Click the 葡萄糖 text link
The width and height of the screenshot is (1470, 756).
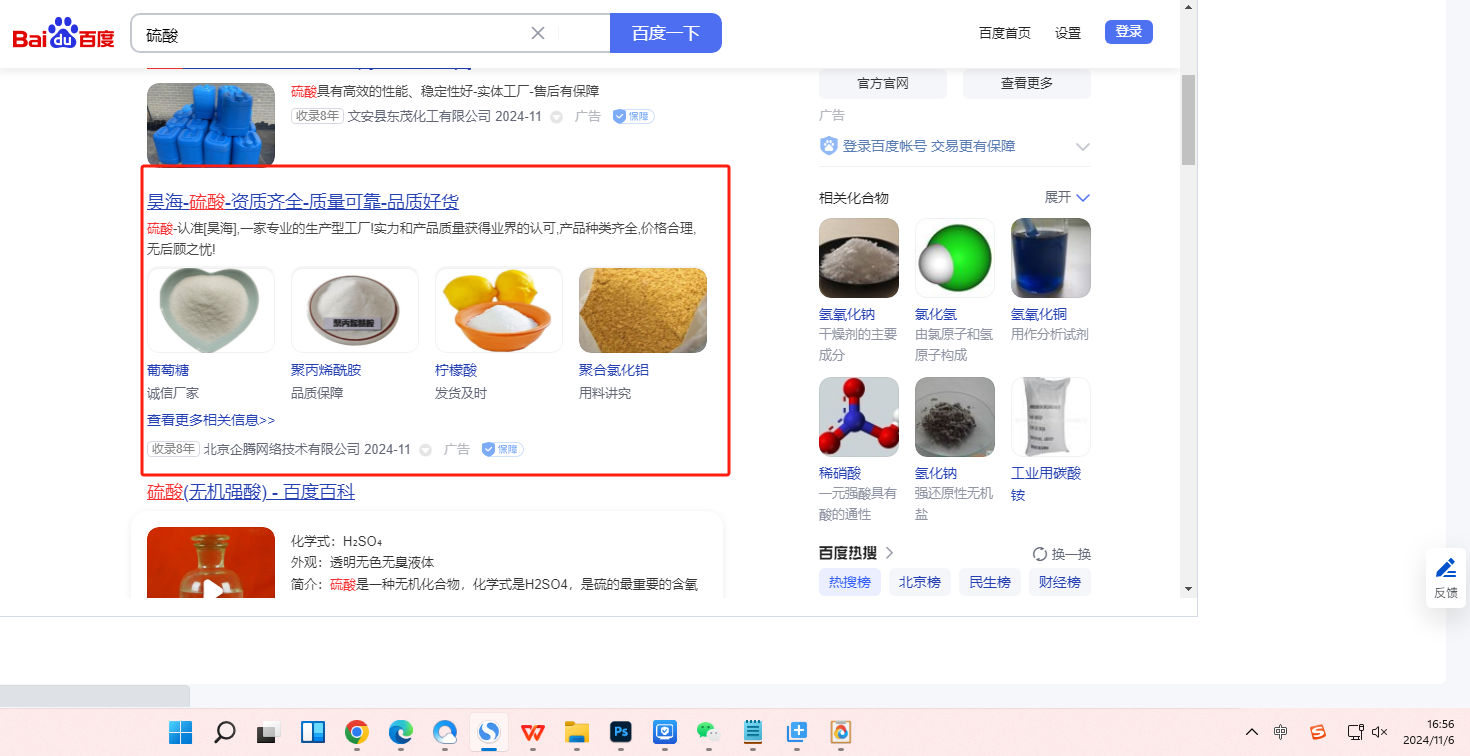(168, 370)
